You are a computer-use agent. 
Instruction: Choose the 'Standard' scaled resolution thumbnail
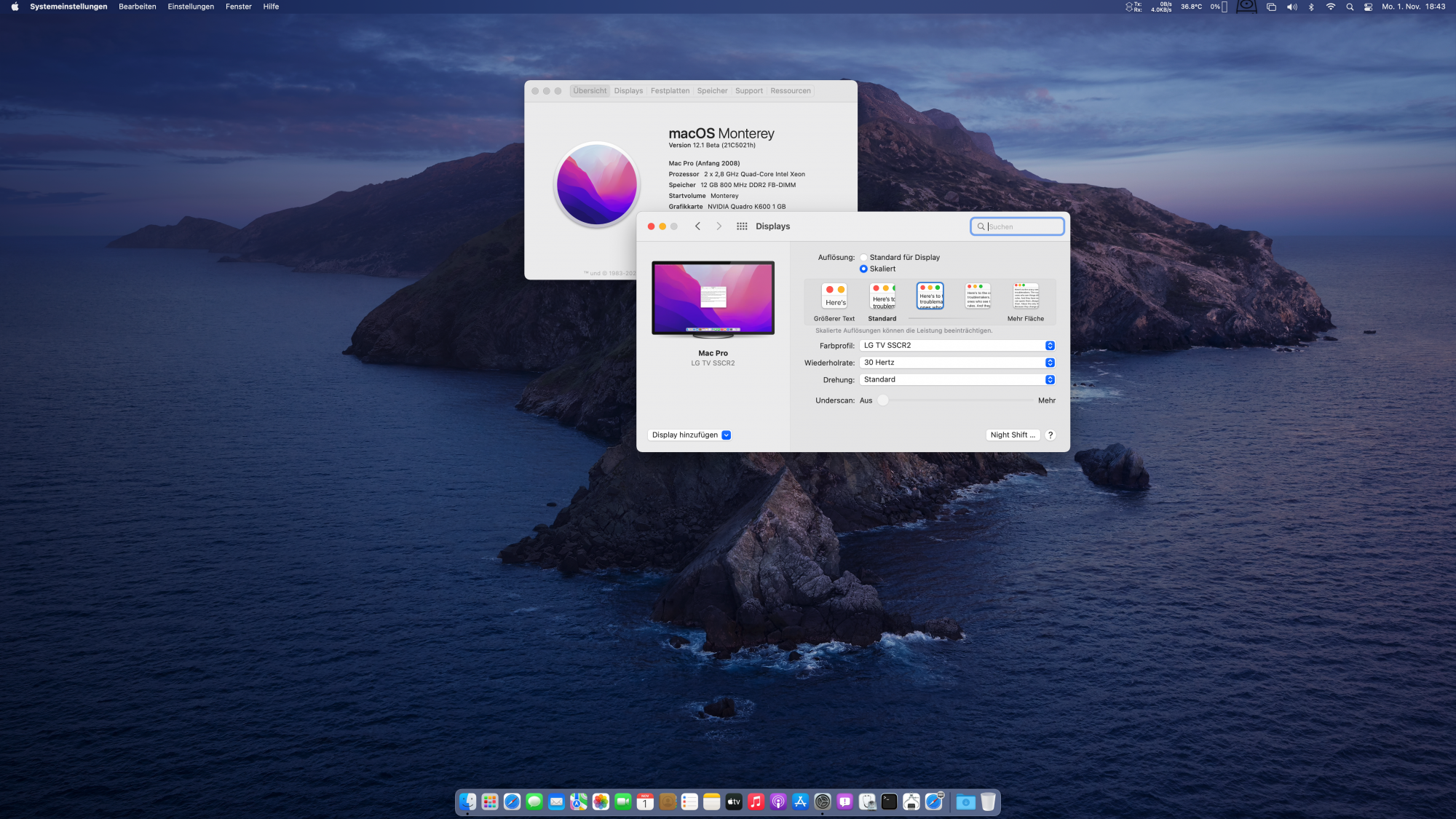[x=882, y=296]
